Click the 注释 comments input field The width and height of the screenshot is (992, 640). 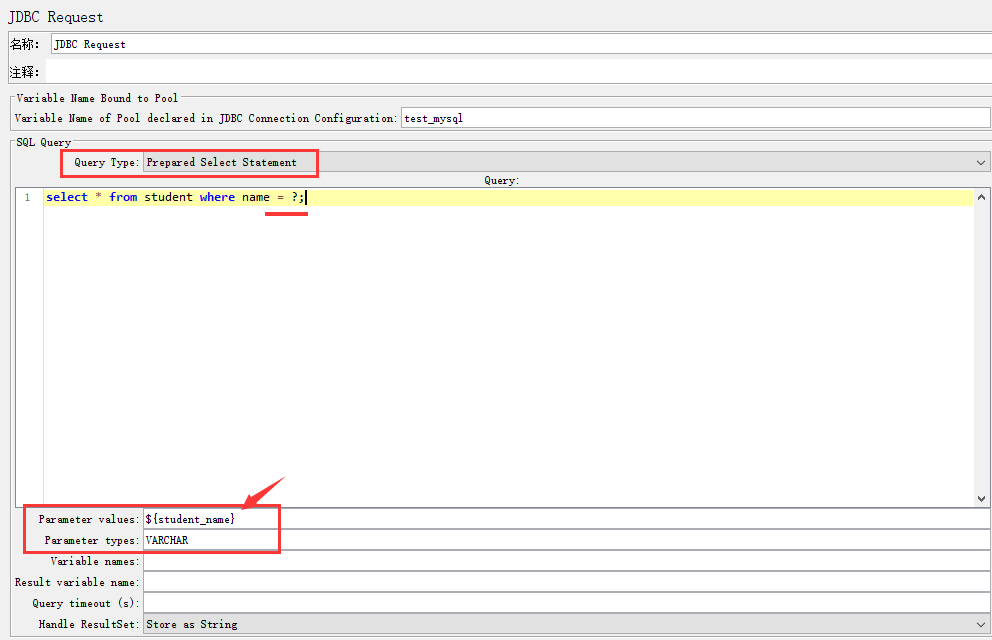520,72
